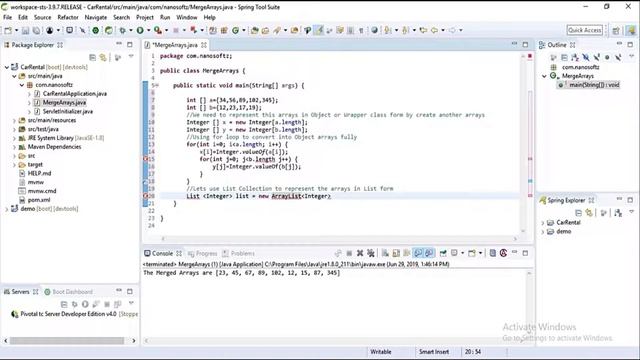This screenshot has height=360, width=640.
Task: Collapse the src/main/java folder
Action: tap(14, 76)
